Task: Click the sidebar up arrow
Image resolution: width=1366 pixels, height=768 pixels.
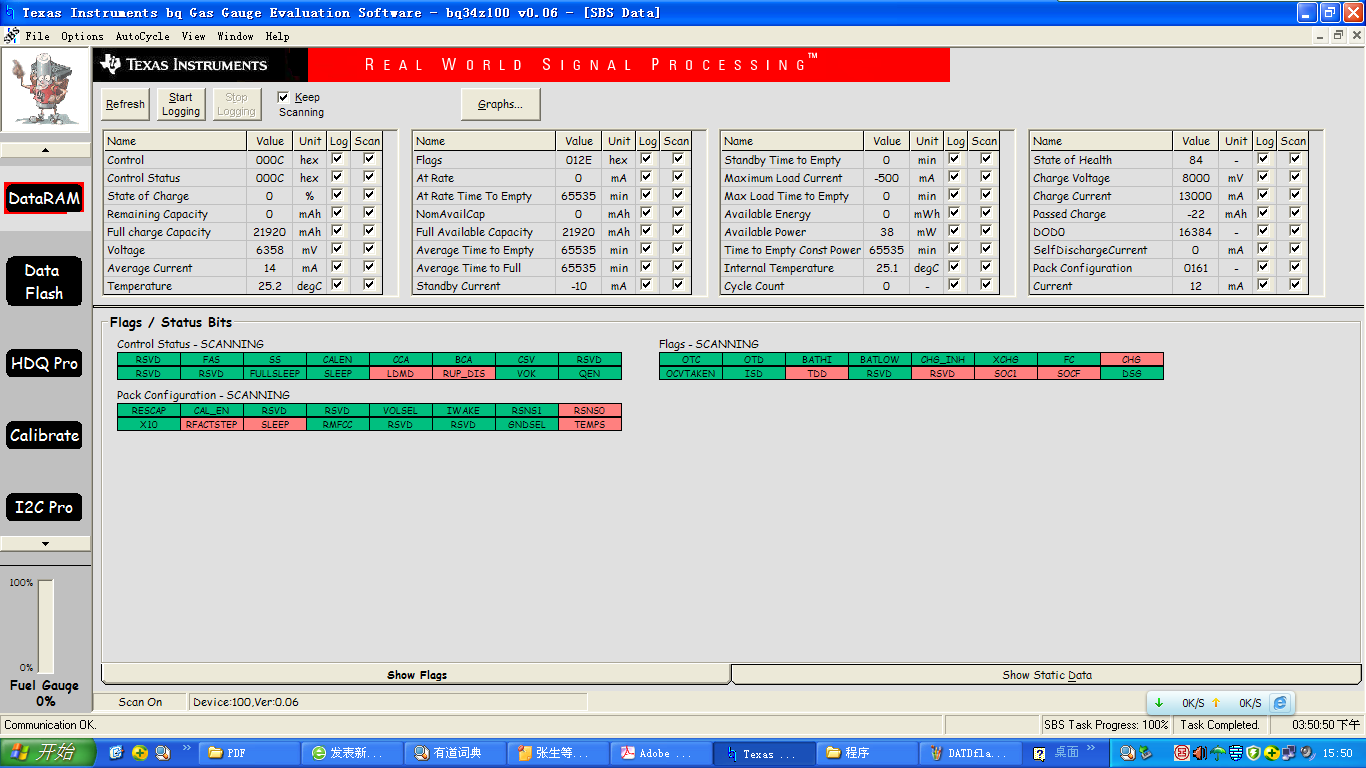Action: coord(45,150)
